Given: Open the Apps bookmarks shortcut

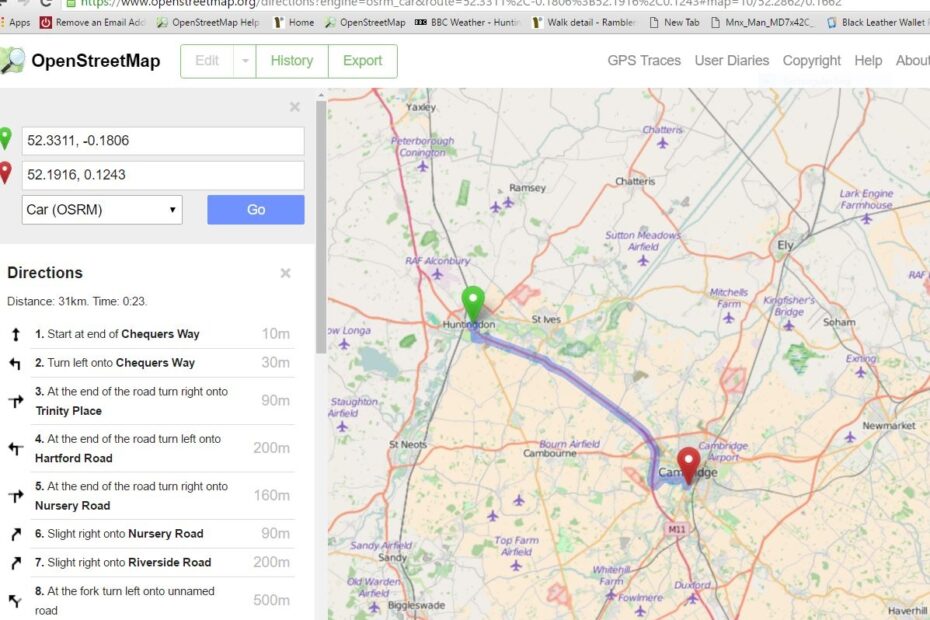Looking at the screenshot, I should coord(15,23).
